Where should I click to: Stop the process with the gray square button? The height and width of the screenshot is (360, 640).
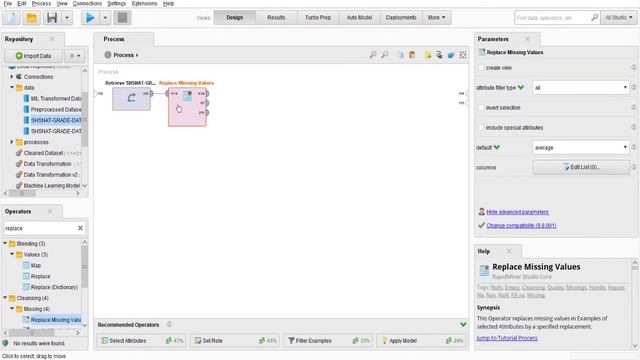point(122,18)
